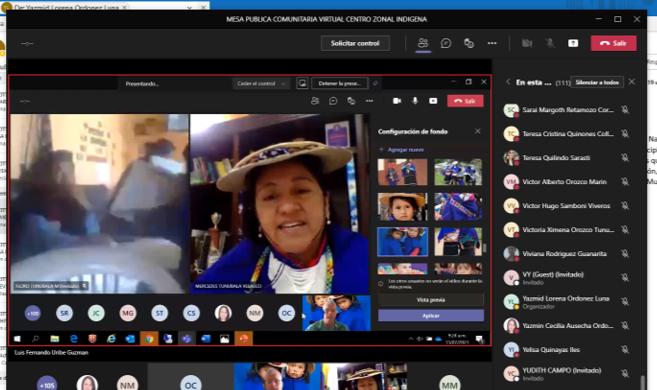657x390 pixels.
Task: Click MG avatar in shared participant strip
Action: 128,313
